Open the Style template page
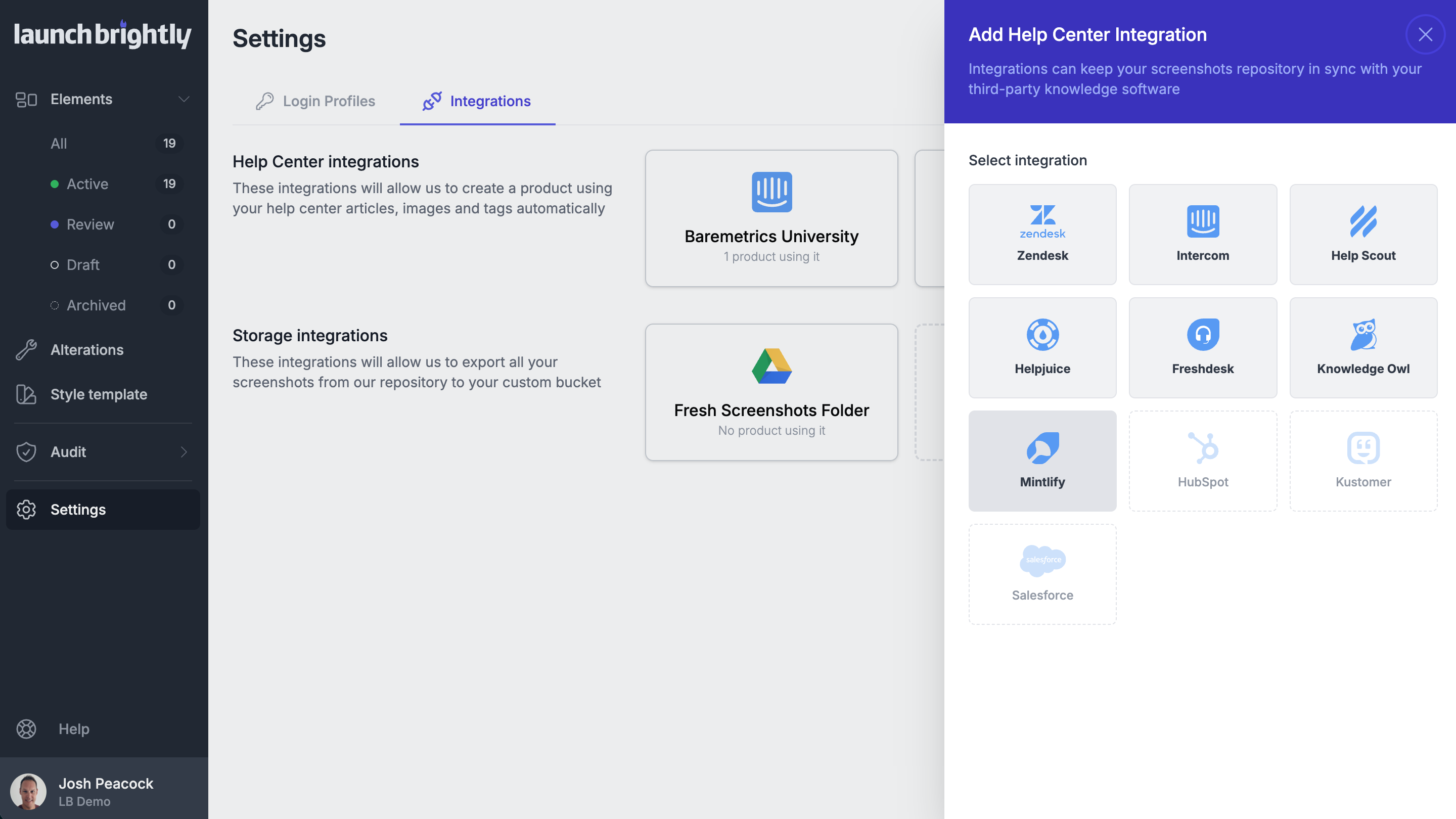This screenshot has width=1456, height=819. tap(99, 394)
